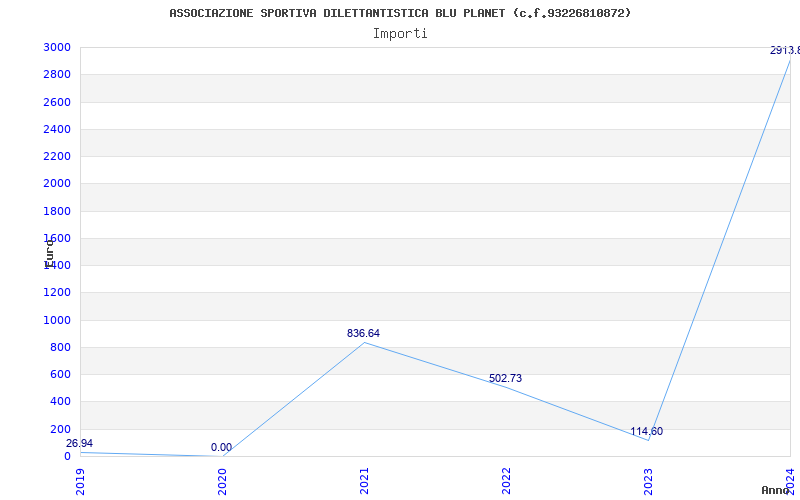Select the 836.64 data label

(x=363, y=333)
